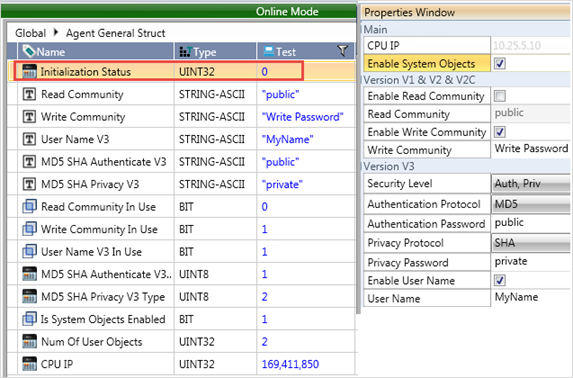Open the Authentication Protocol dropdown
This screenshot has height=378, width=573.
tap(531, 204)
